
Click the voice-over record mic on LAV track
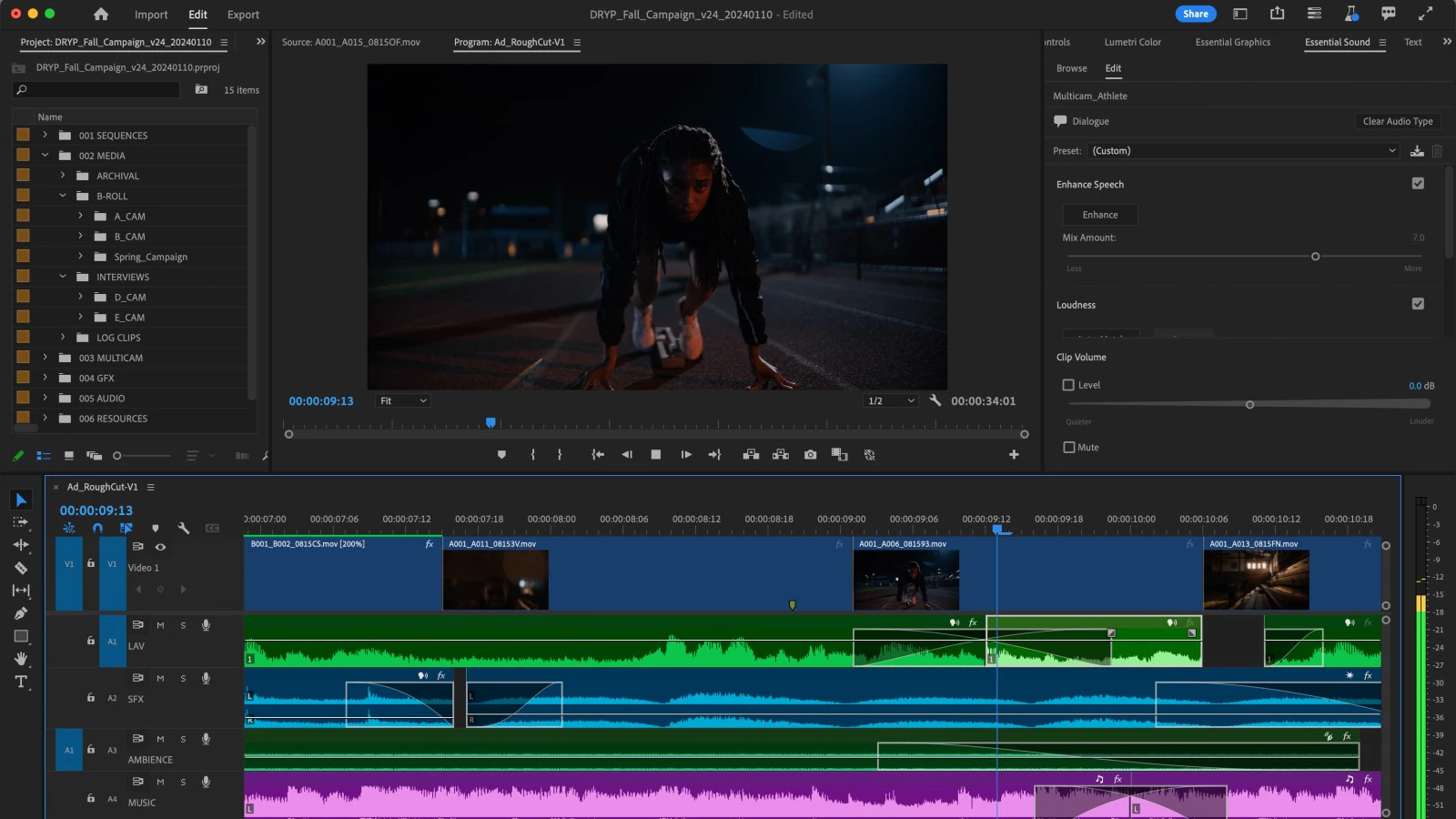(x=206, y=625)
